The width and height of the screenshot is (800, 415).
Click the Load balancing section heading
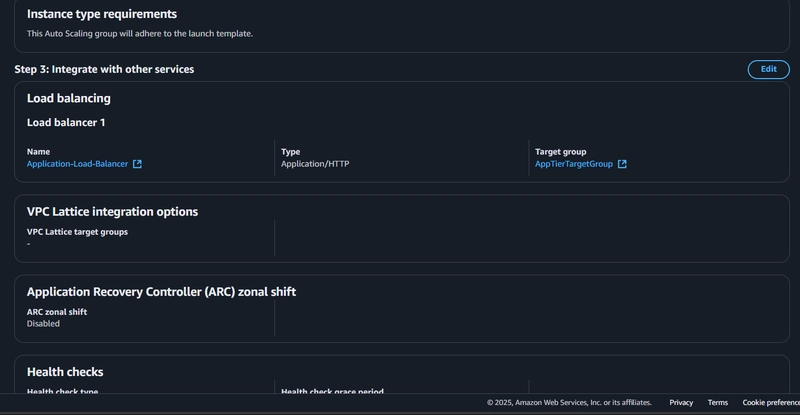pos(68,98)
